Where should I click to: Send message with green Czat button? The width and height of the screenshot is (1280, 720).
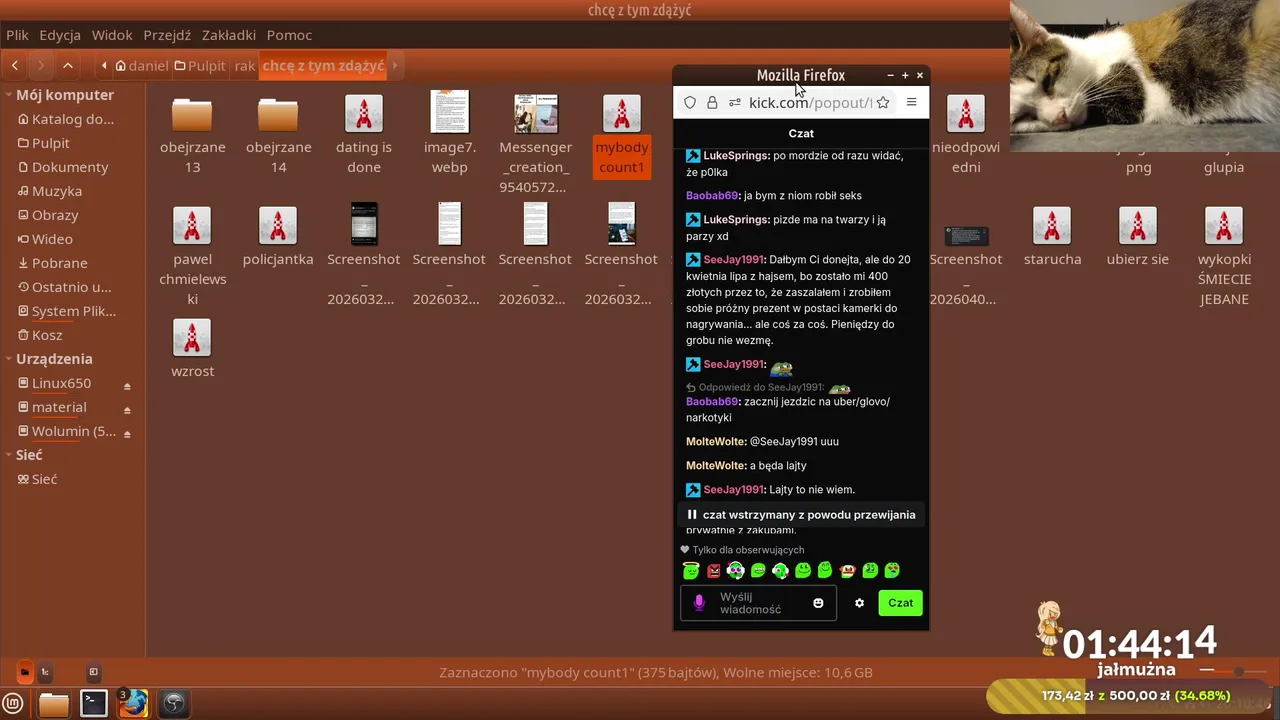[x=900, y=603]
